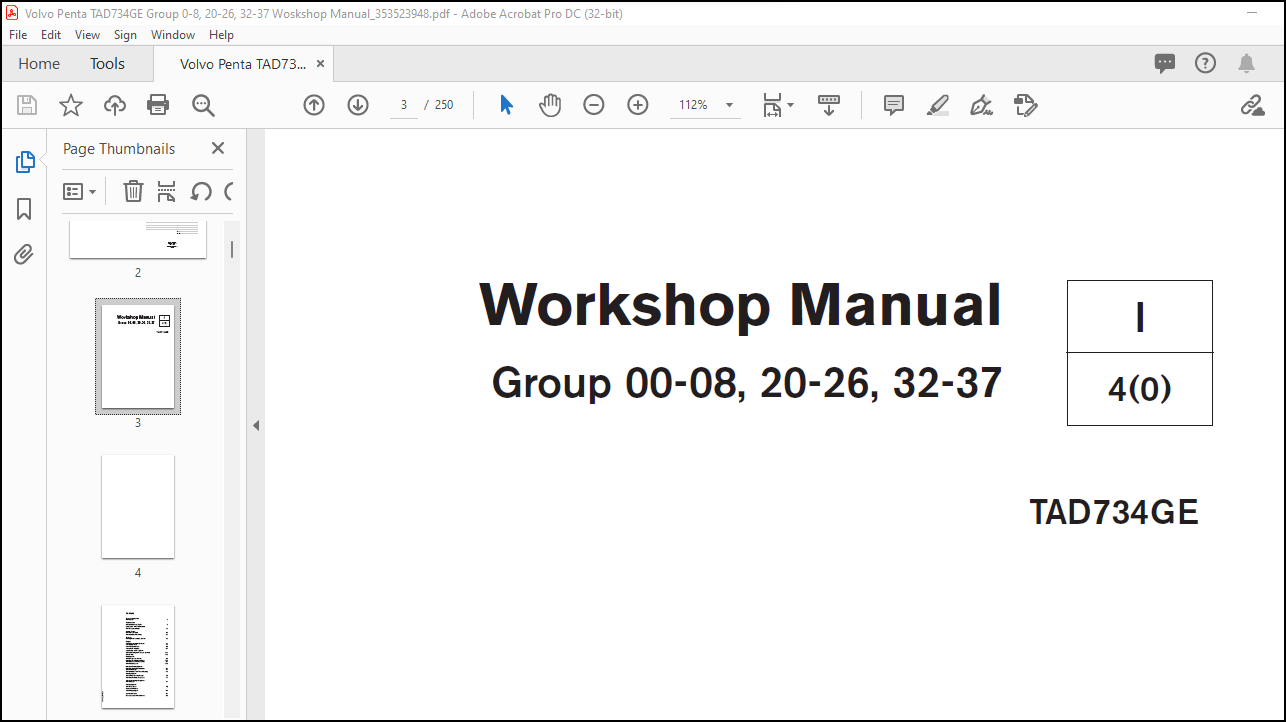Rotate pages counterclockwise

coord(201,191)
